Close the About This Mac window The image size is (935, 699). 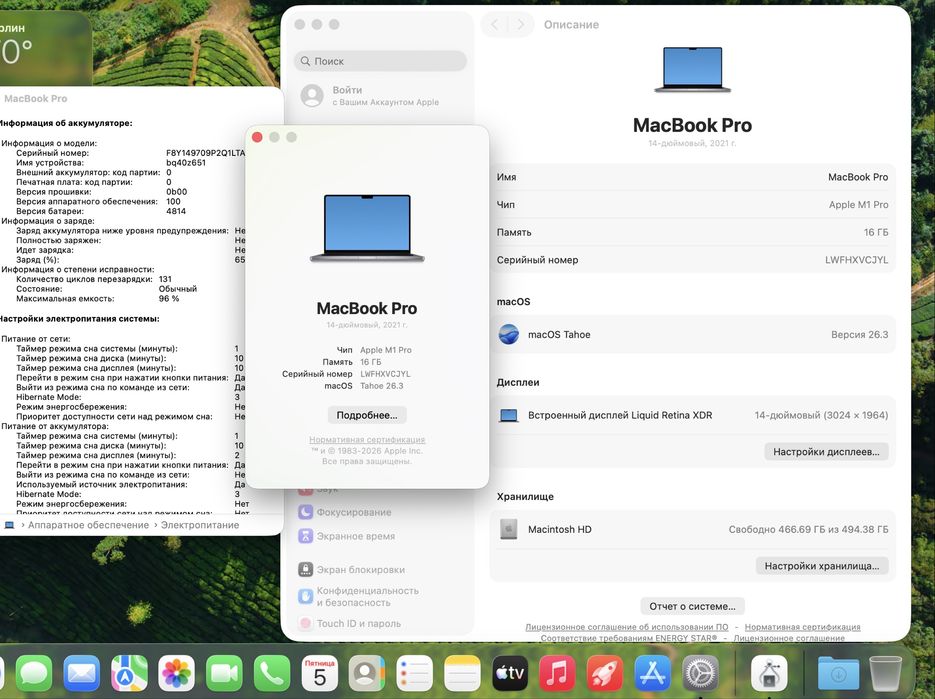[257, 137]
